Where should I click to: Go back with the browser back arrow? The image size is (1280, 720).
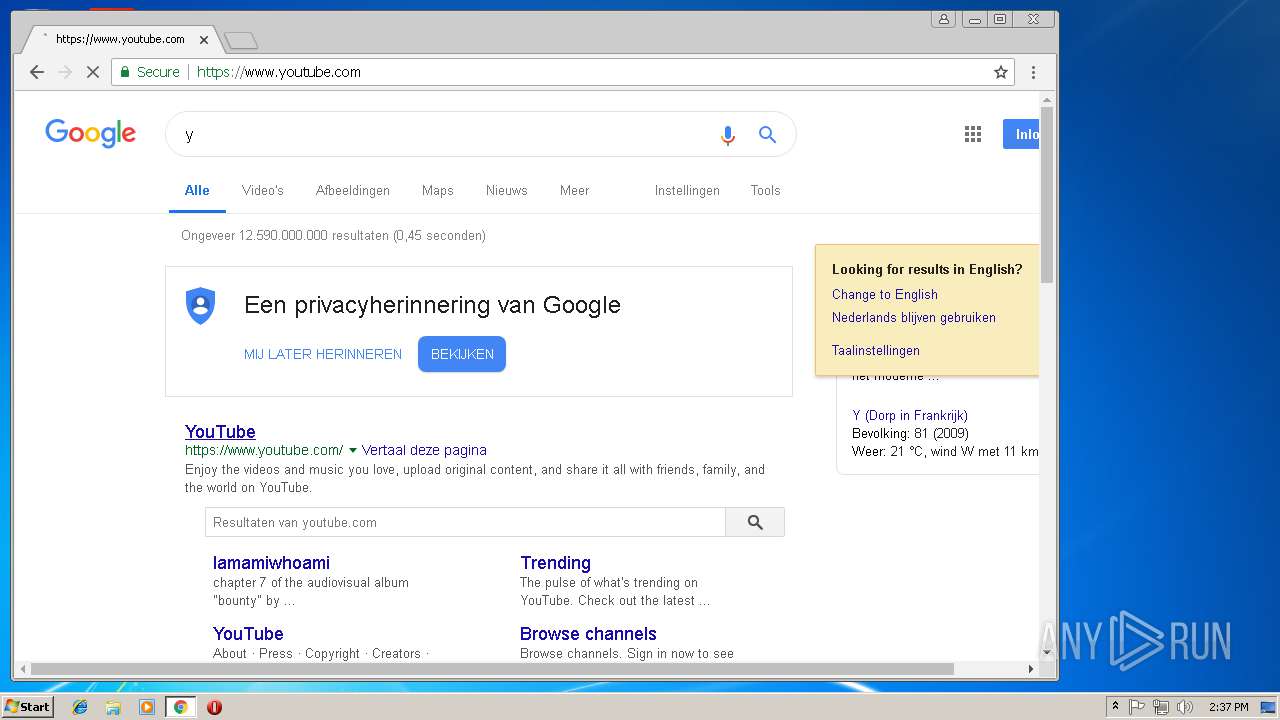point(37,72)
